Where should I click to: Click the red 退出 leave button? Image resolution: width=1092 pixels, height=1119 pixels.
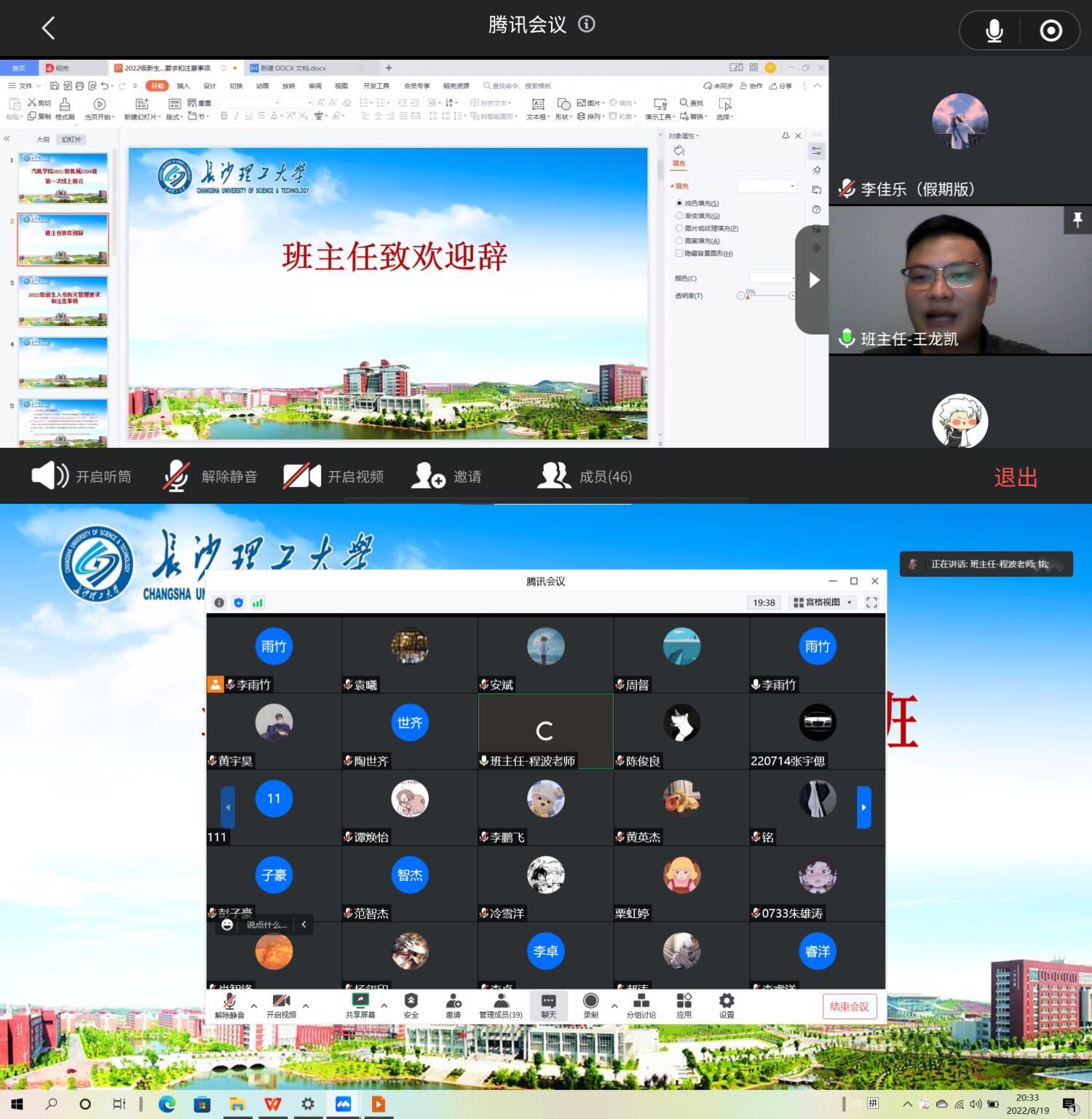click(1016, 478)
